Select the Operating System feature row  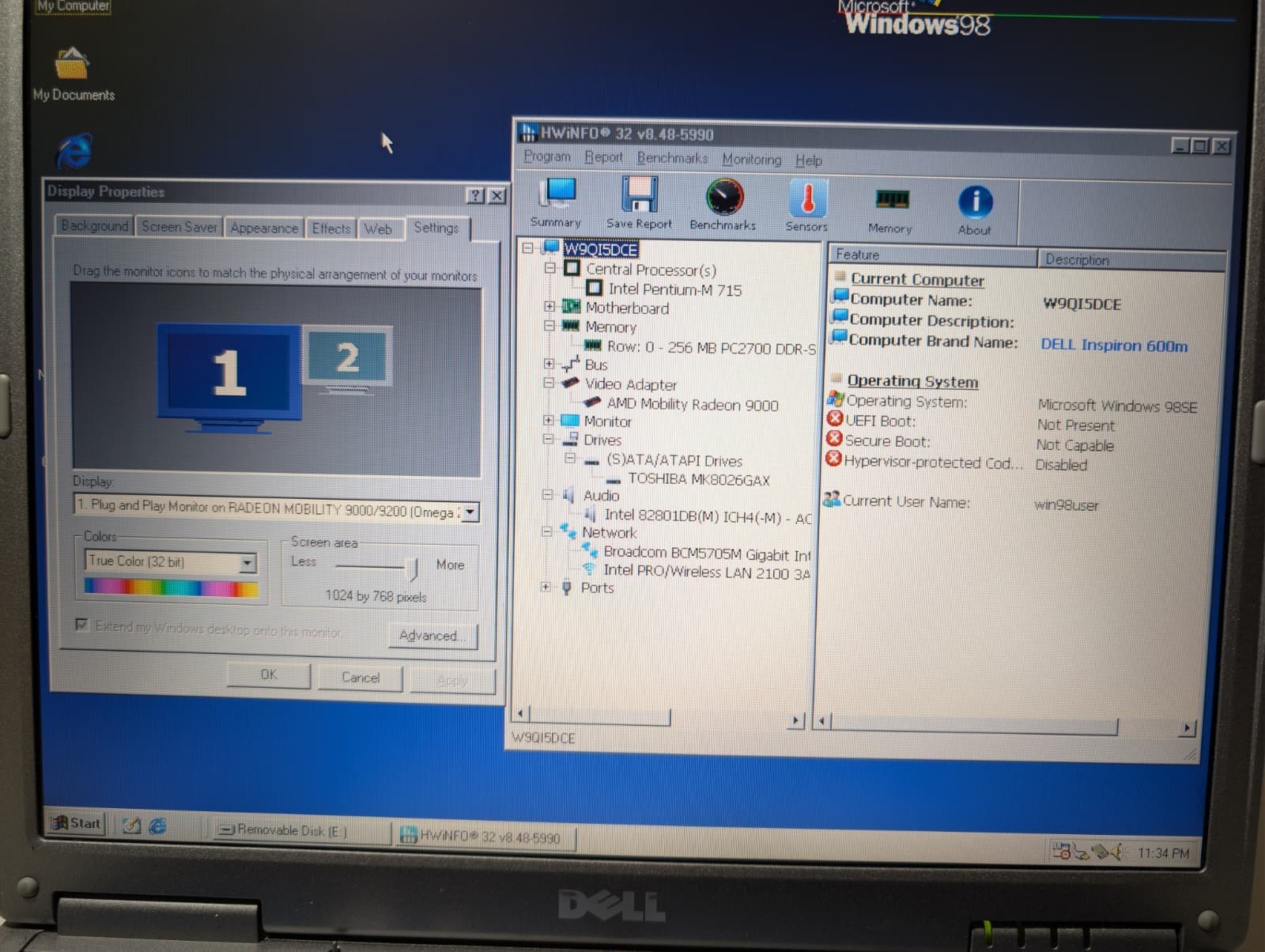click(x=1013, y=404)
